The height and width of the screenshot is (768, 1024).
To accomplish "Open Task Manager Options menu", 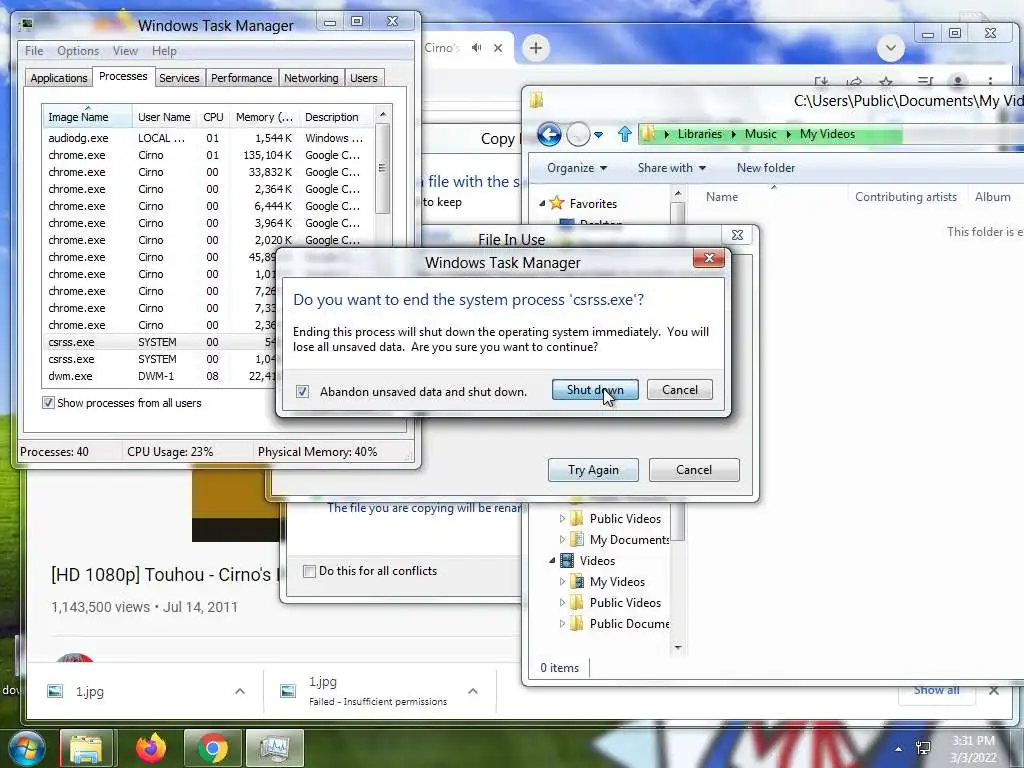I will (x=78, y=51).
